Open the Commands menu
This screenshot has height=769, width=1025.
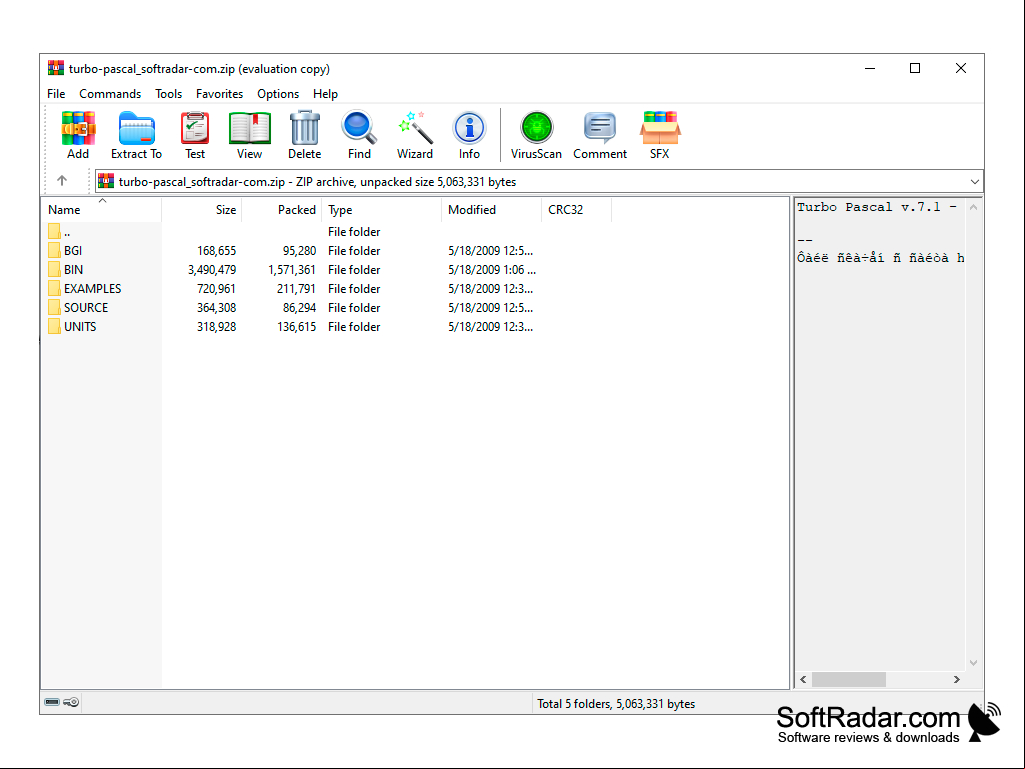[110, 94]
